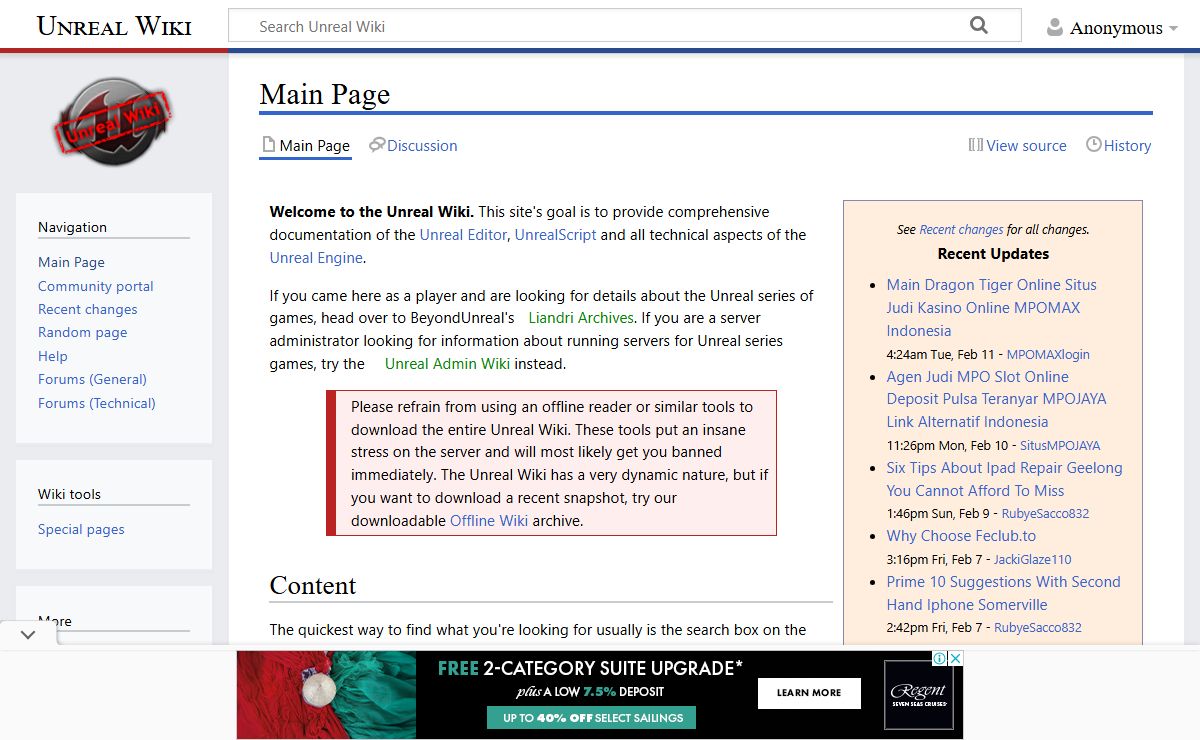Click the Unreal Wiki logo image

[113, 122]
